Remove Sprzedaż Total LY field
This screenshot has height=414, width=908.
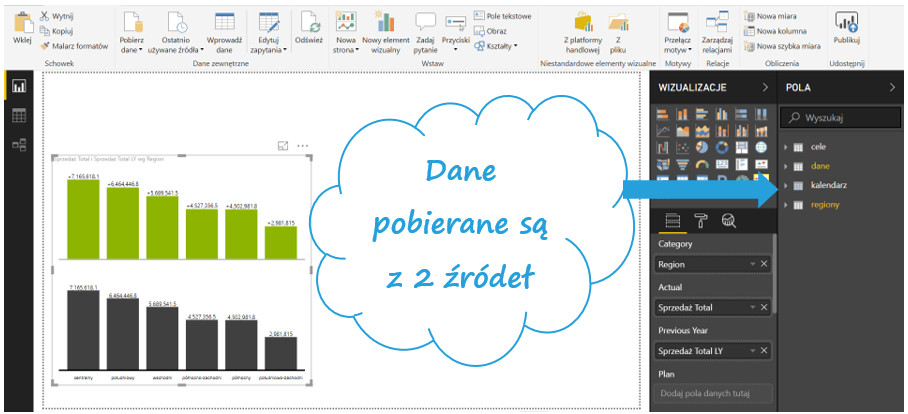click(764, 351)
